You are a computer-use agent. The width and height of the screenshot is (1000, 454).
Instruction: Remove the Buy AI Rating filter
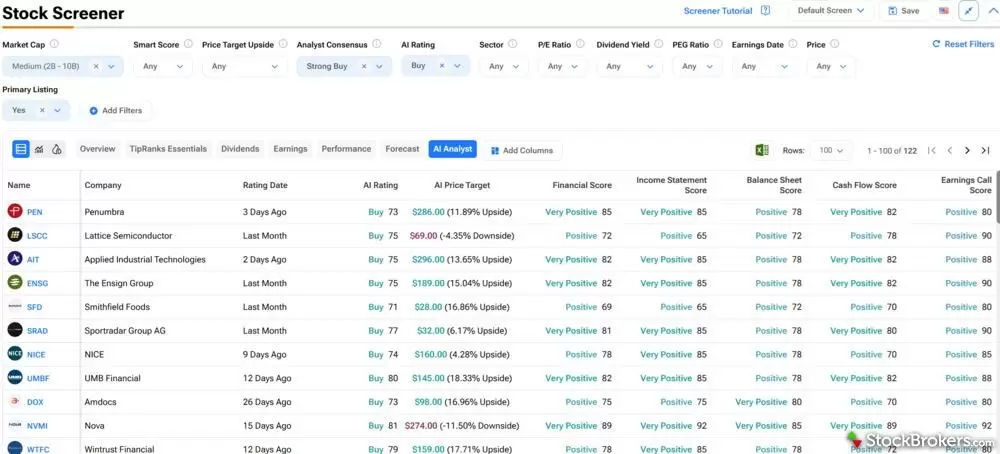pyautogui.click(x=441, y=66)
